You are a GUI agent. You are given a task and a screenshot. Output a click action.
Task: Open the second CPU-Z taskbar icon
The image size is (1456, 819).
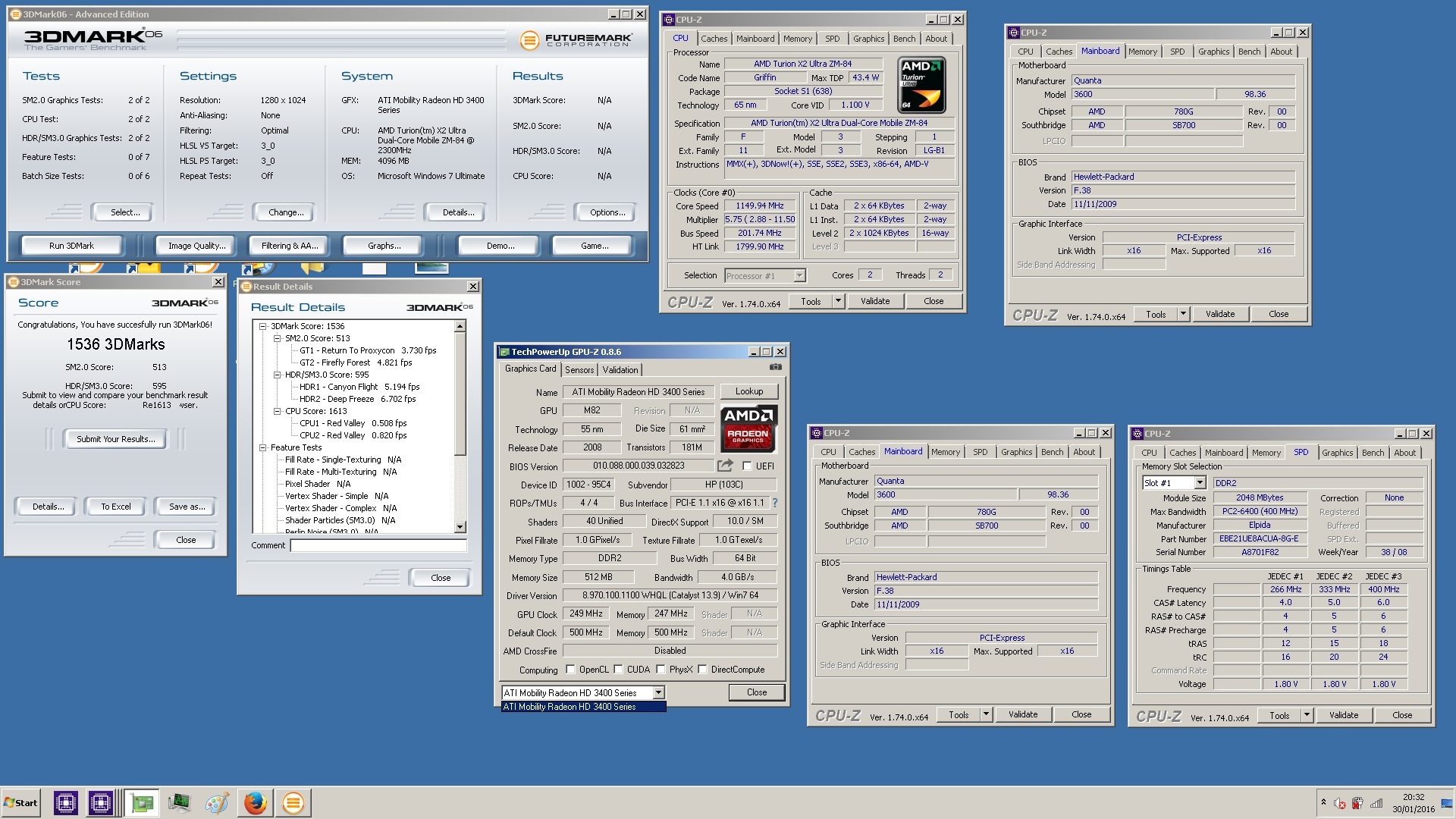click(100, 802)
